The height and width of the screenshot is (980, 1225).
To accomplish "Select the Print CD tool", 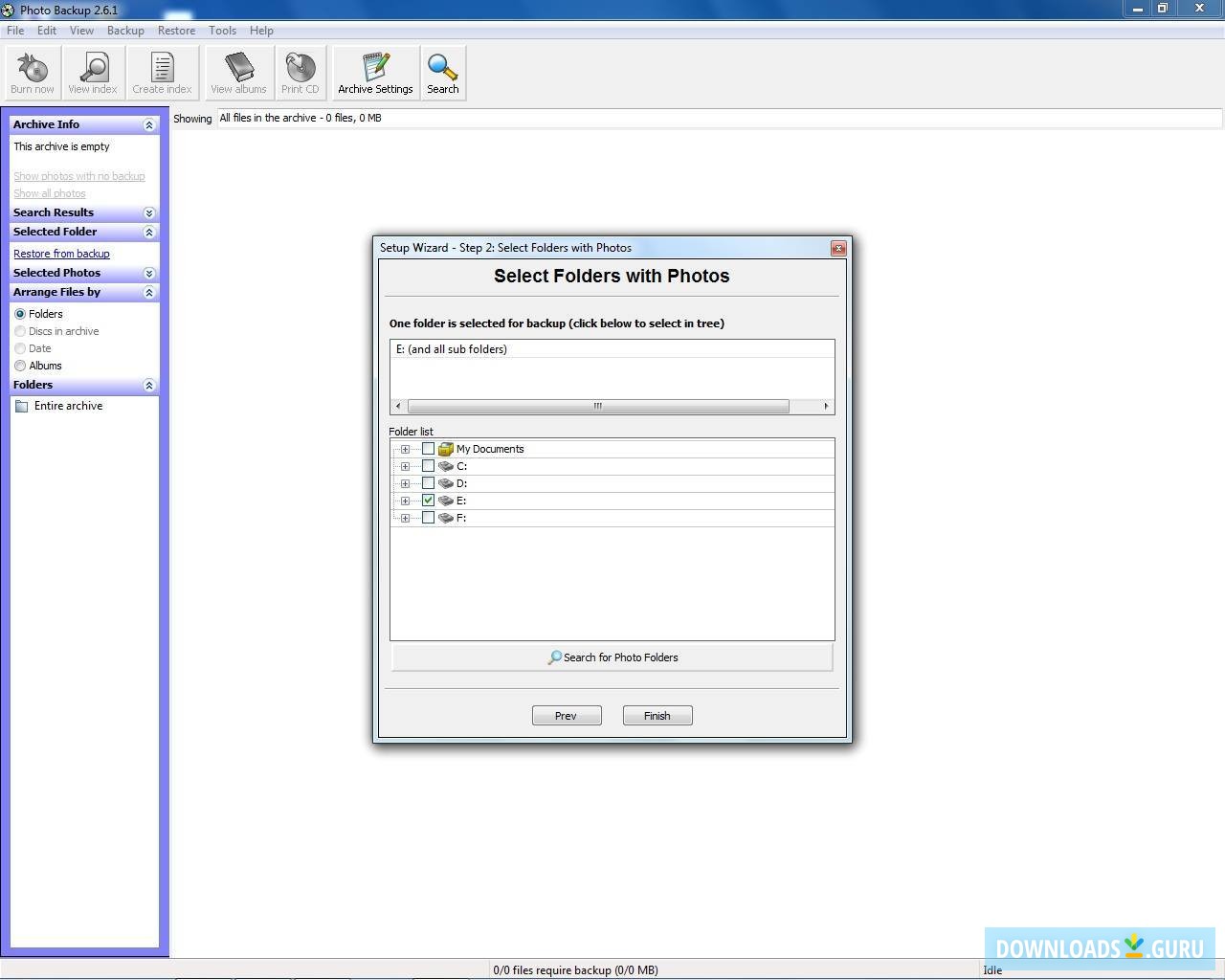I will pyautogui.click(x=301, y=72).
